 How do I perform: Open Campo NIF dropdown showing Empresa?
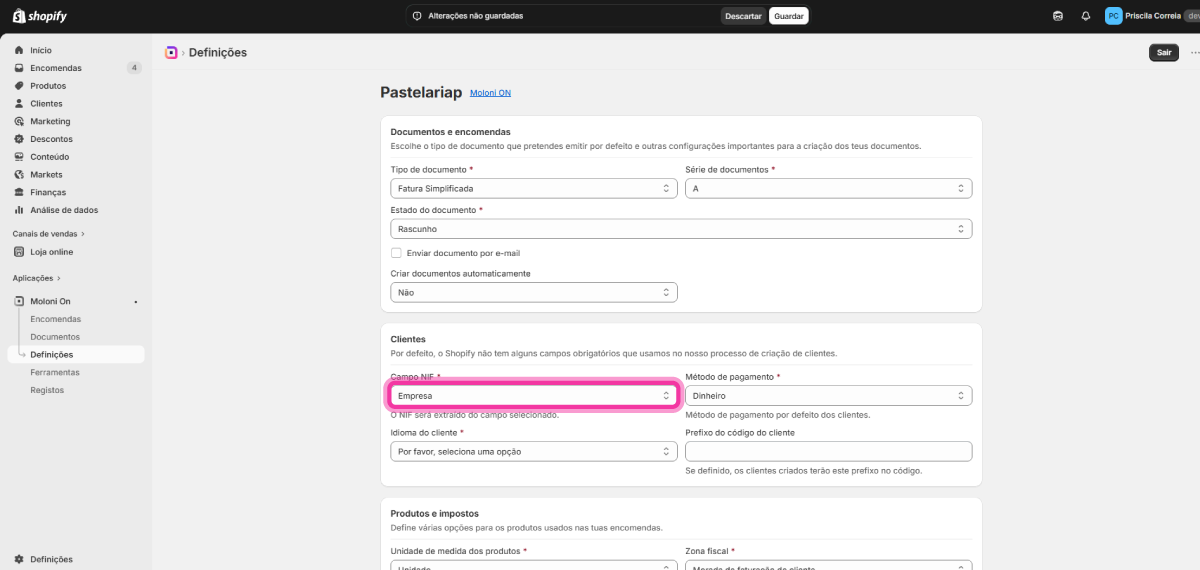click(534, 396)
